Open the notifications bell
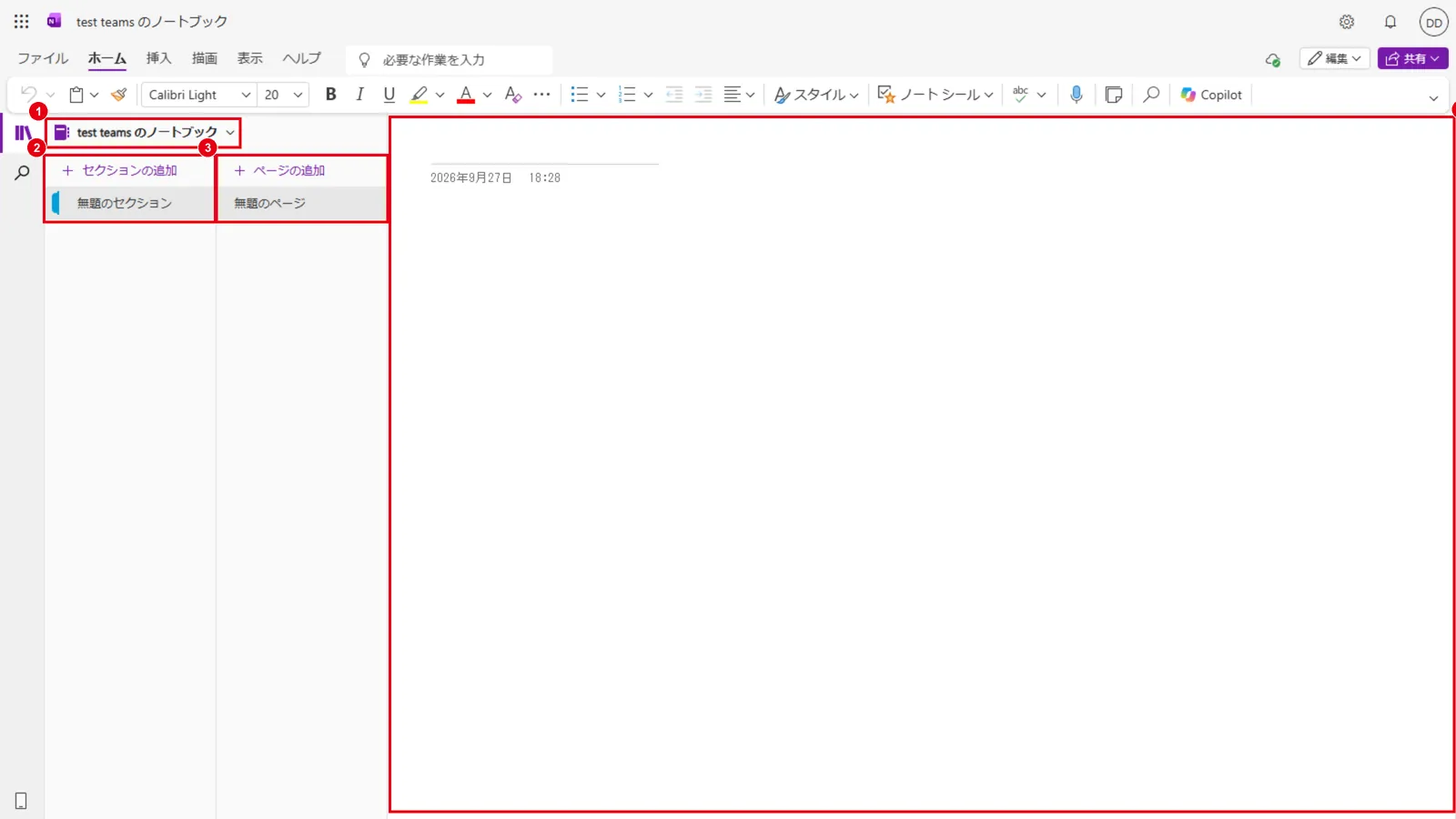This screenshot has width=1456, height=819. pos(1390,22)
